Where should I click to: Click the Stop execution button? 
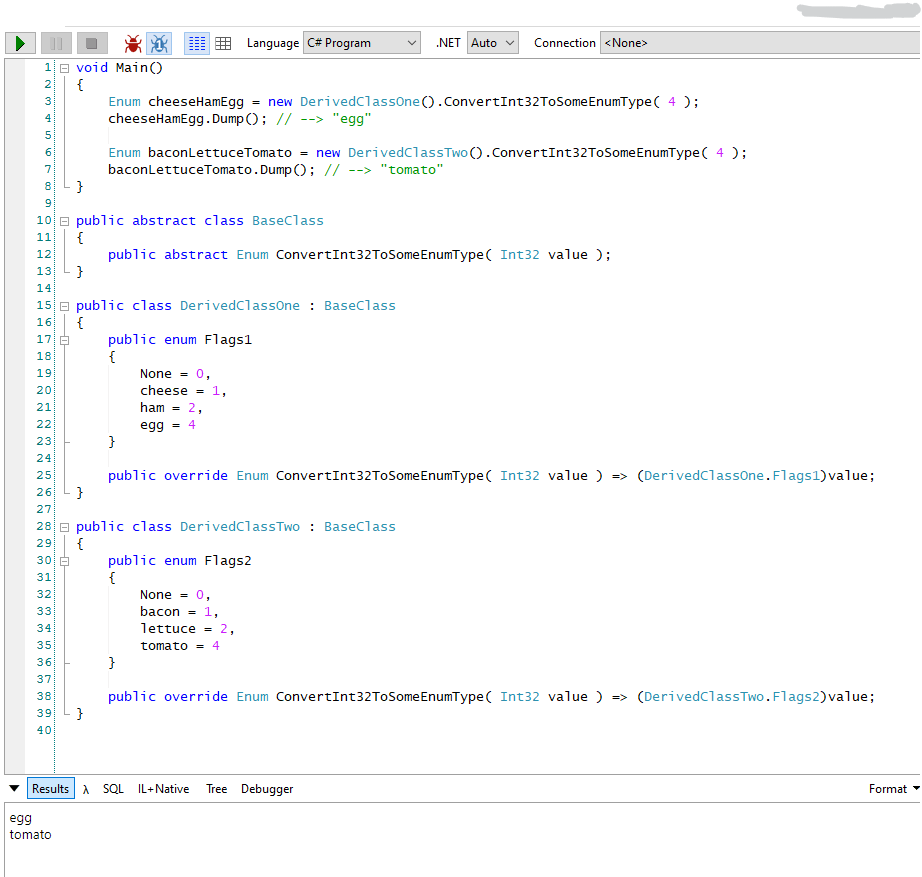point(91,43)
